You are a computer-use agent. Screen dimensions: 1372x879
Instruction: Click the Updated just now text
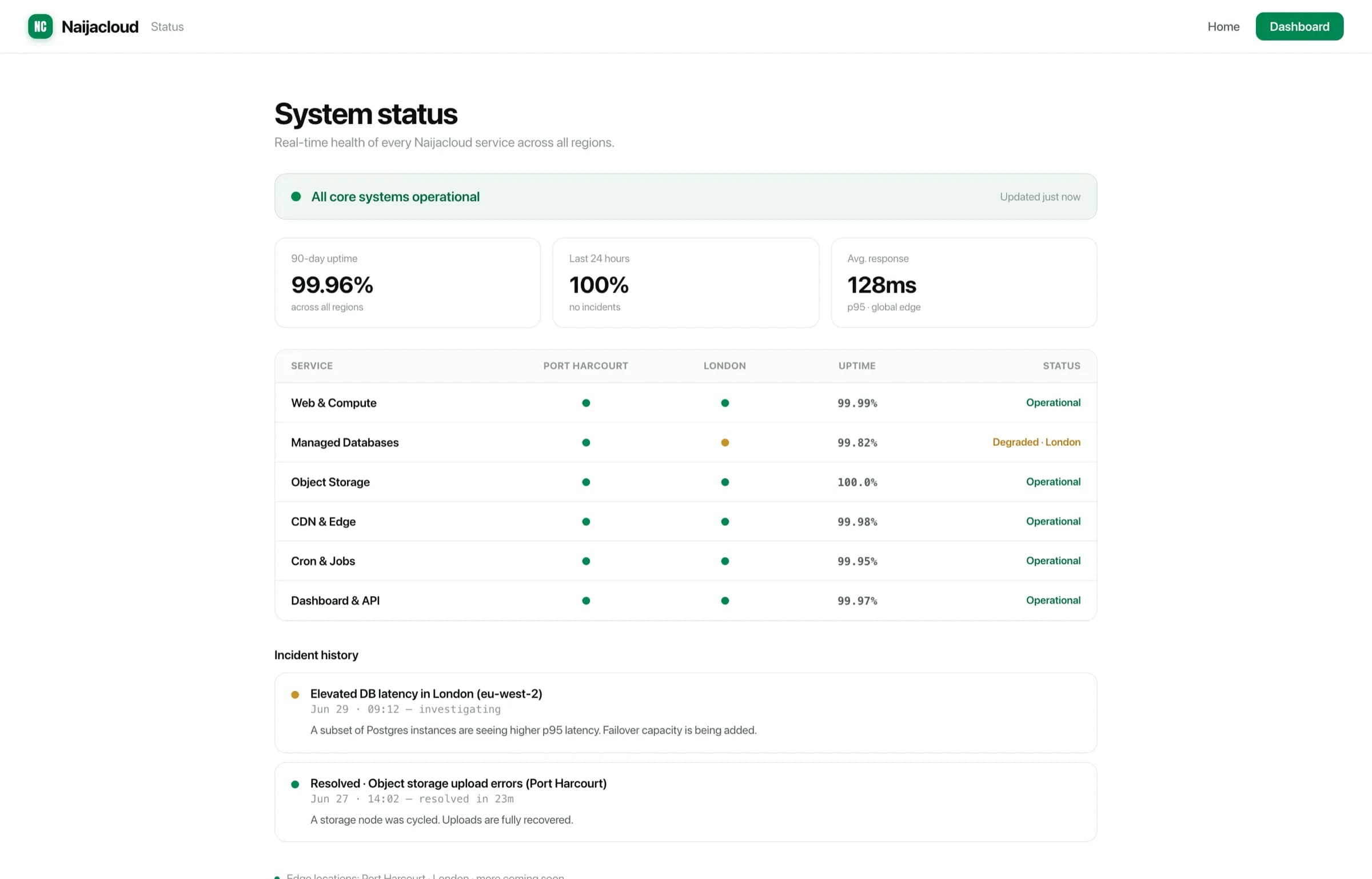[1040, 197]
